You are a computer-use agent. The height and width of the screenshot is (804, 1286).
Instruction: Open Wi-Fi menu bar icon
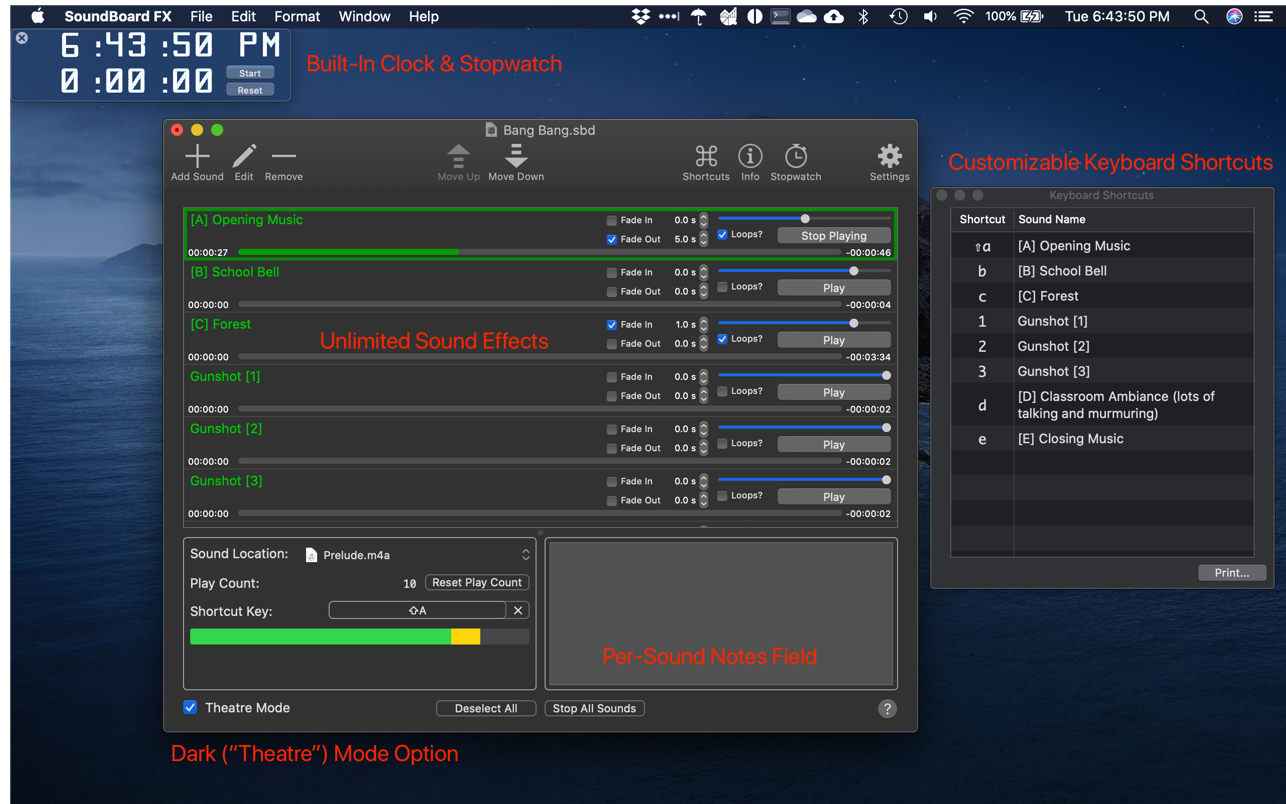coord(963,16)
